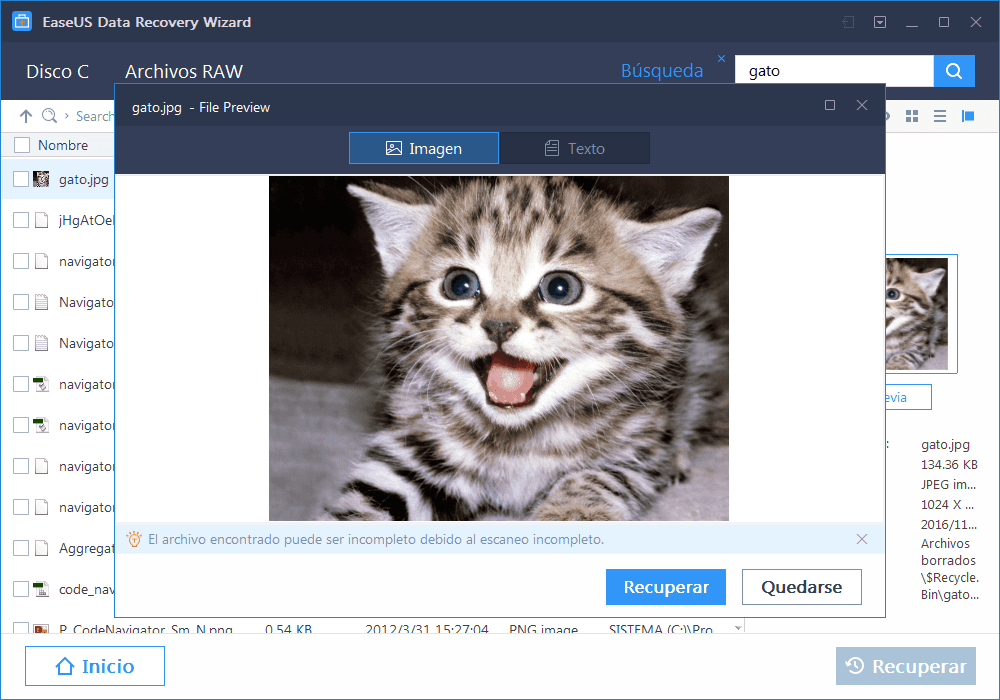Screen dimensions: 1000x700
Task: Check the checkbox next to gato.jpg
Action: tap(22, 179)
